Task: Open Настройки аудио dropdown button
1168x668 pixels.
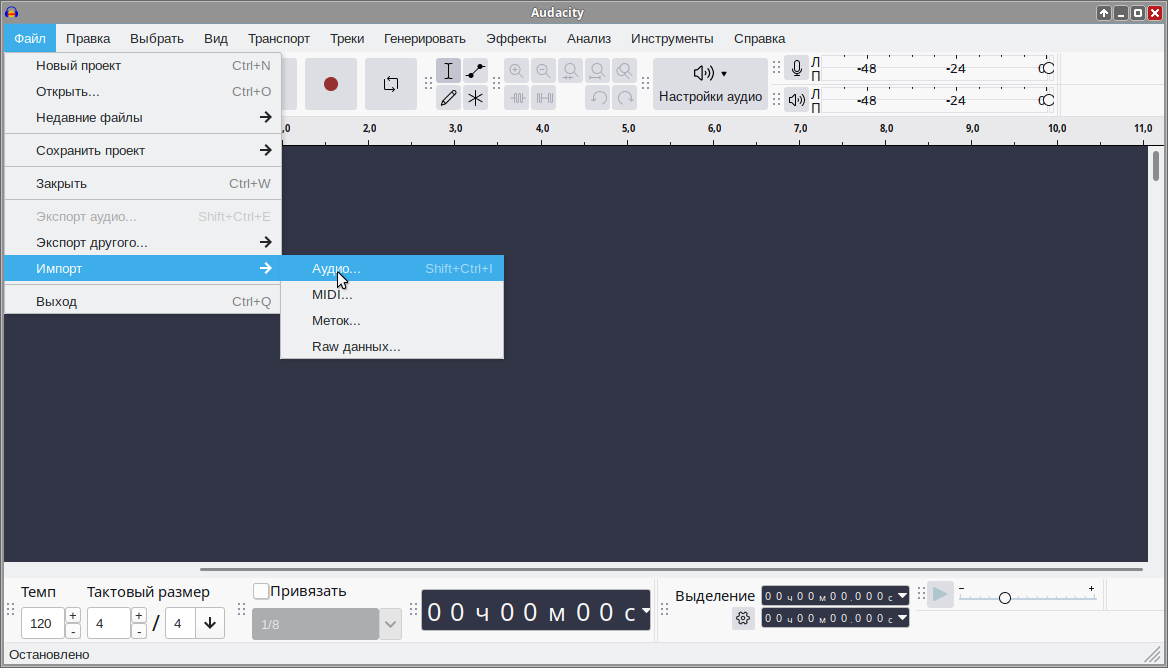Action: [x=710, y=84]
